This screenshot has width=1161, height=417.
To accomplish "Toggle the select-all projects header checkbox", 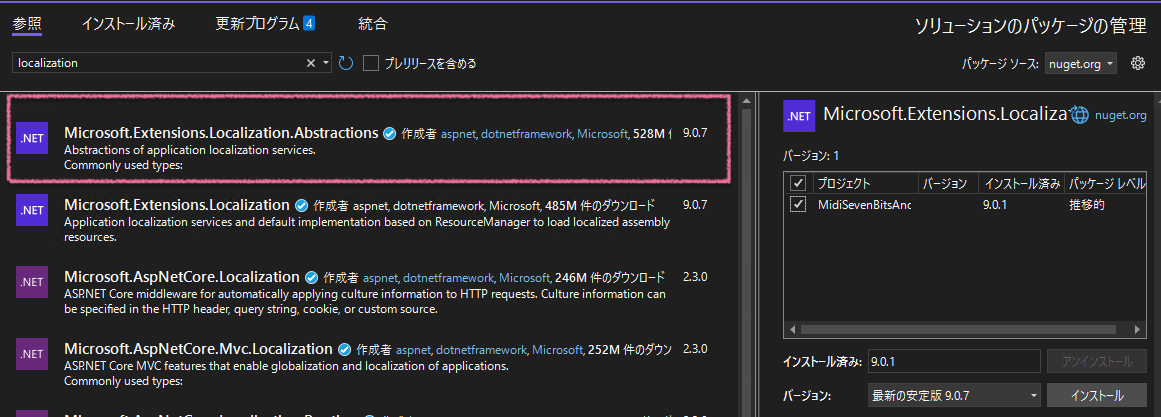I will tap(798, 182).
